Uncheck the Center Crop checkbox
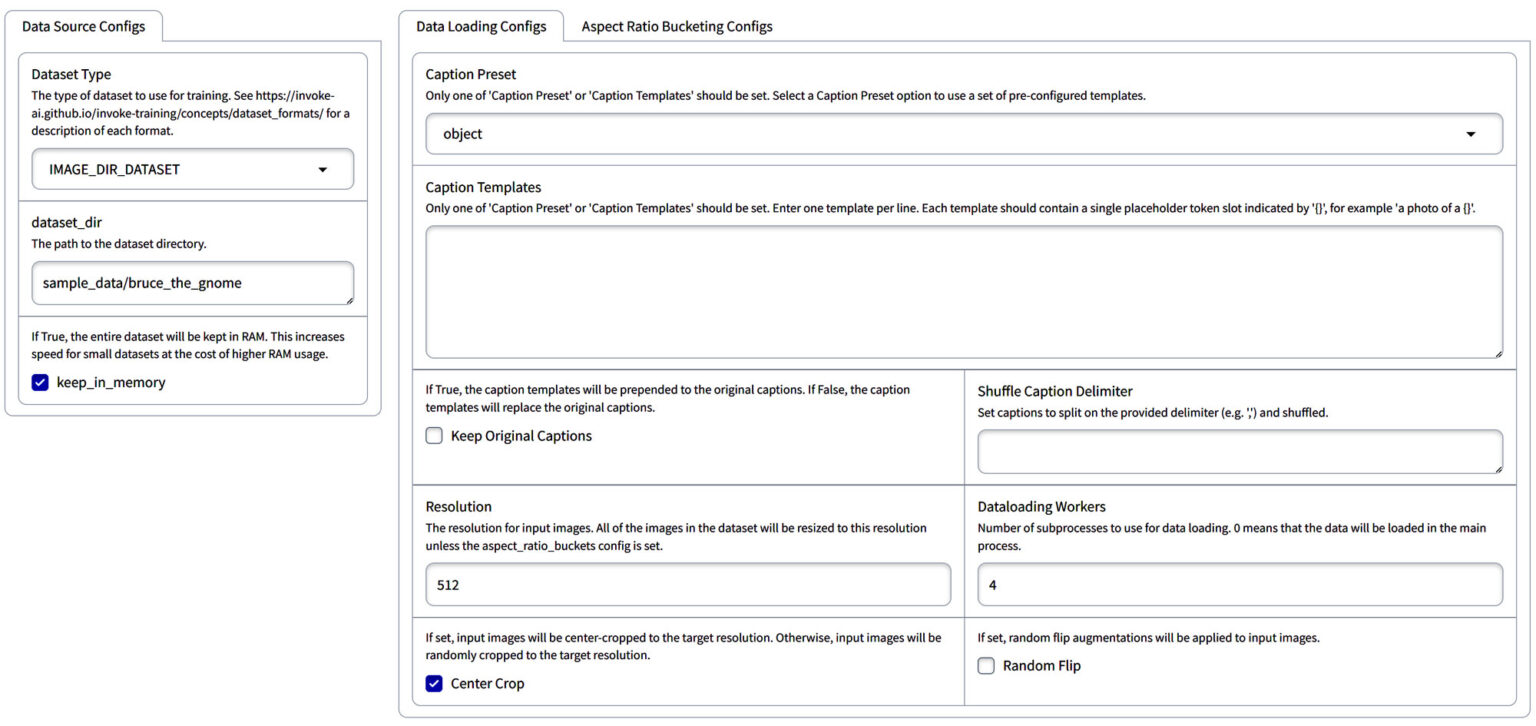The height and width of the screenshot is (726, 1536). tap(434, 684)
